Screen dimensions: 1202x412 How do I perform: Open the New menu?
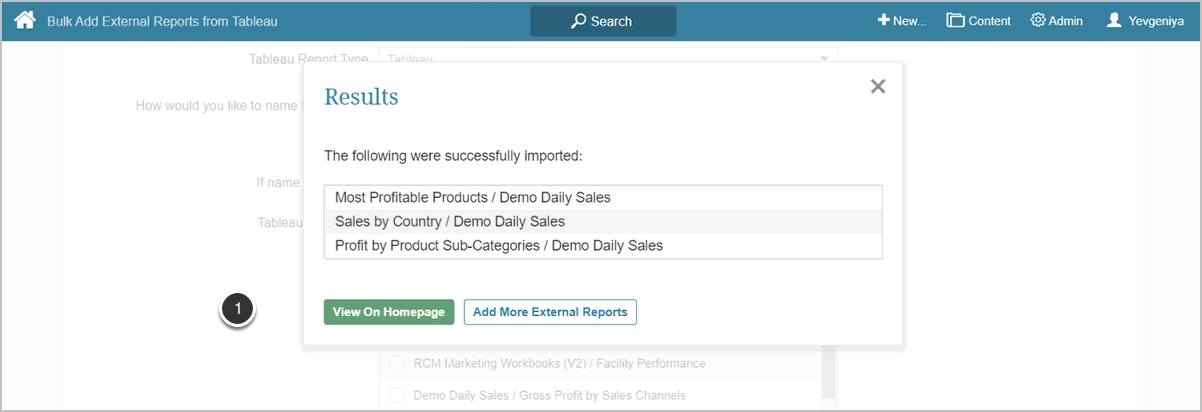click(902, 21)
